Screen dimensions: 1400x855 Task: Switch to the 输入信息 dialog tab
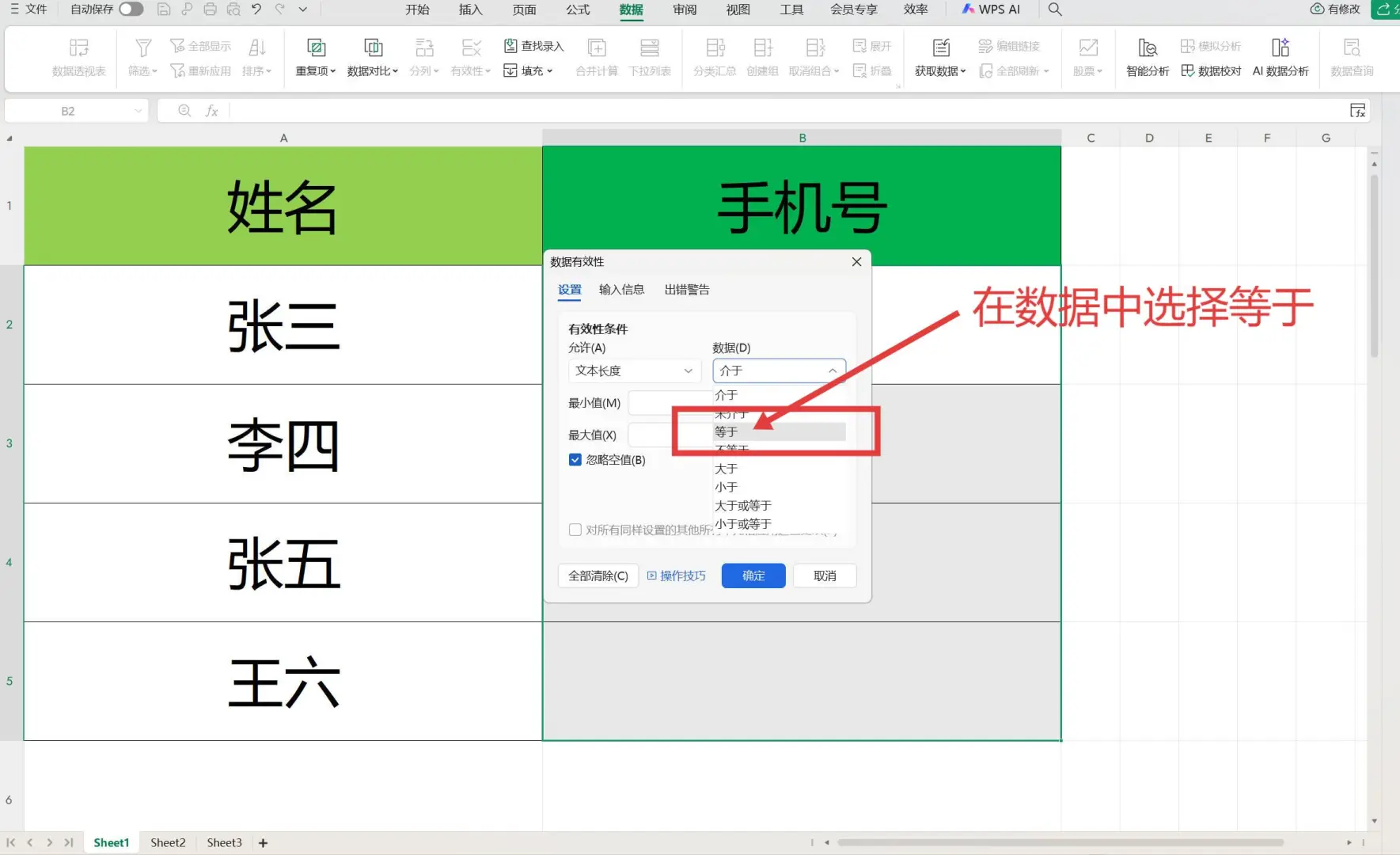[621, 290]
